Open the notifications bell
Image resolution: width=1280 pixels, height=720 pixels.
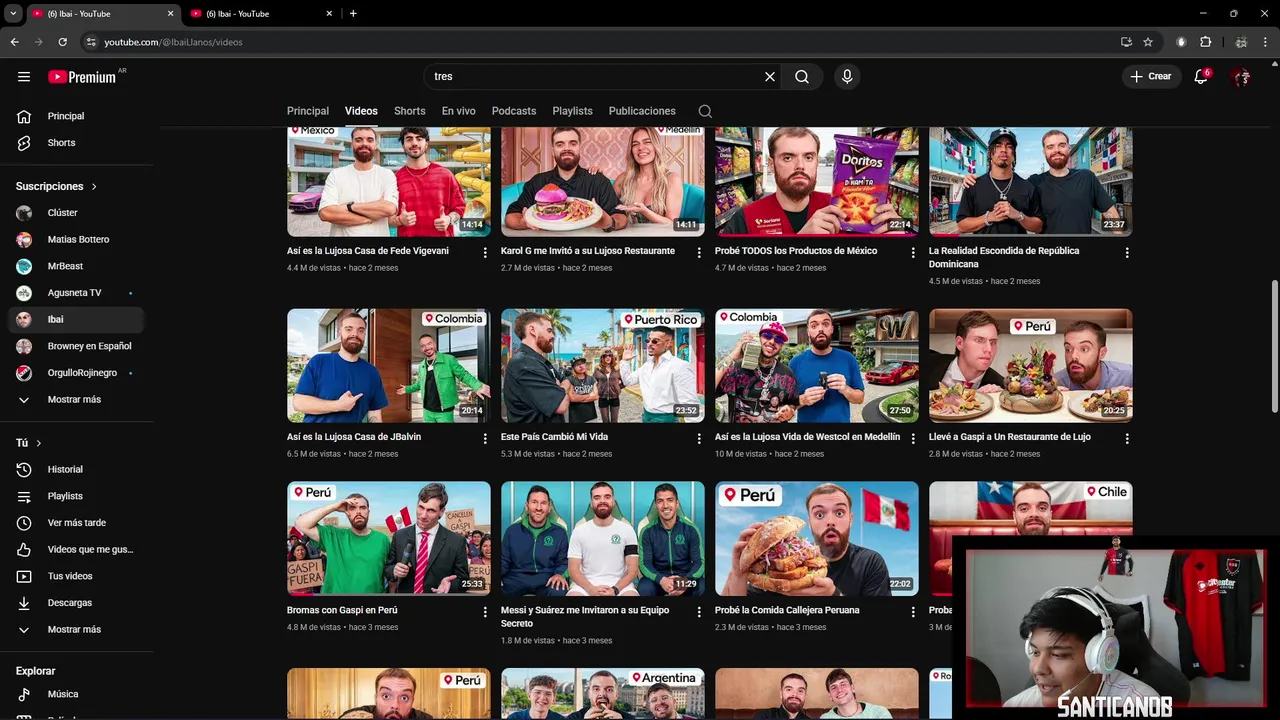pyautogui.click(x=1202, y=76)
